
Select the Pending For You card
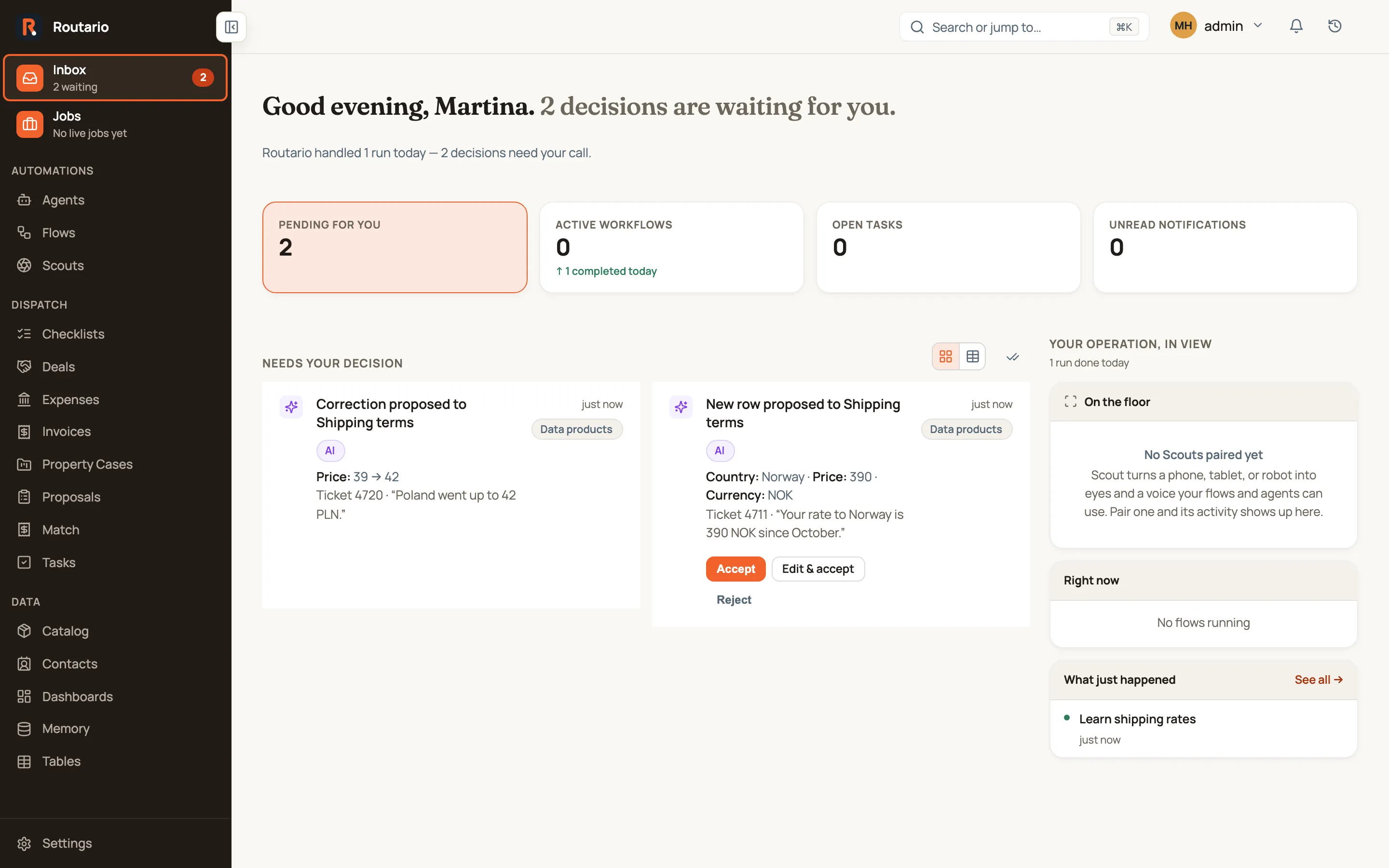click(395, 247)
